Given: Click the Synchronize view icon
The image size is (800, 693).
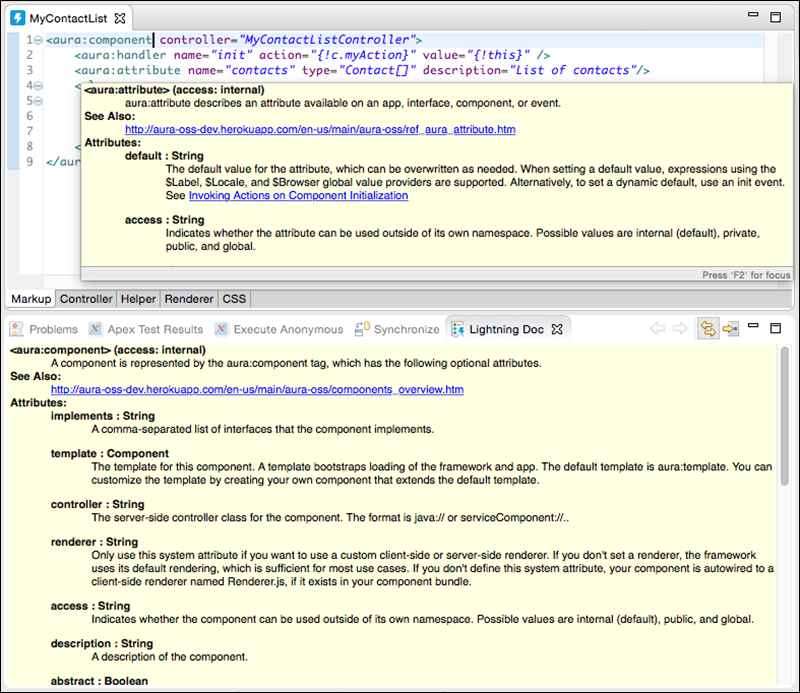Looking at the screenshot, I should 362,329.
